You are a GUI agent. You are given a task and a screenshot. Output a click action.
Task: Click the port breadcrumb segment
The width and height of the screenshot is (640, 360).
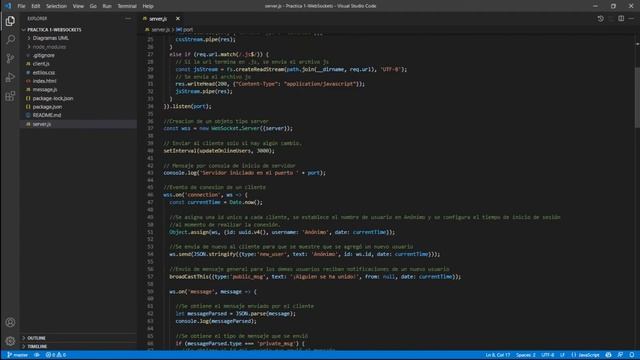point(188,30)
